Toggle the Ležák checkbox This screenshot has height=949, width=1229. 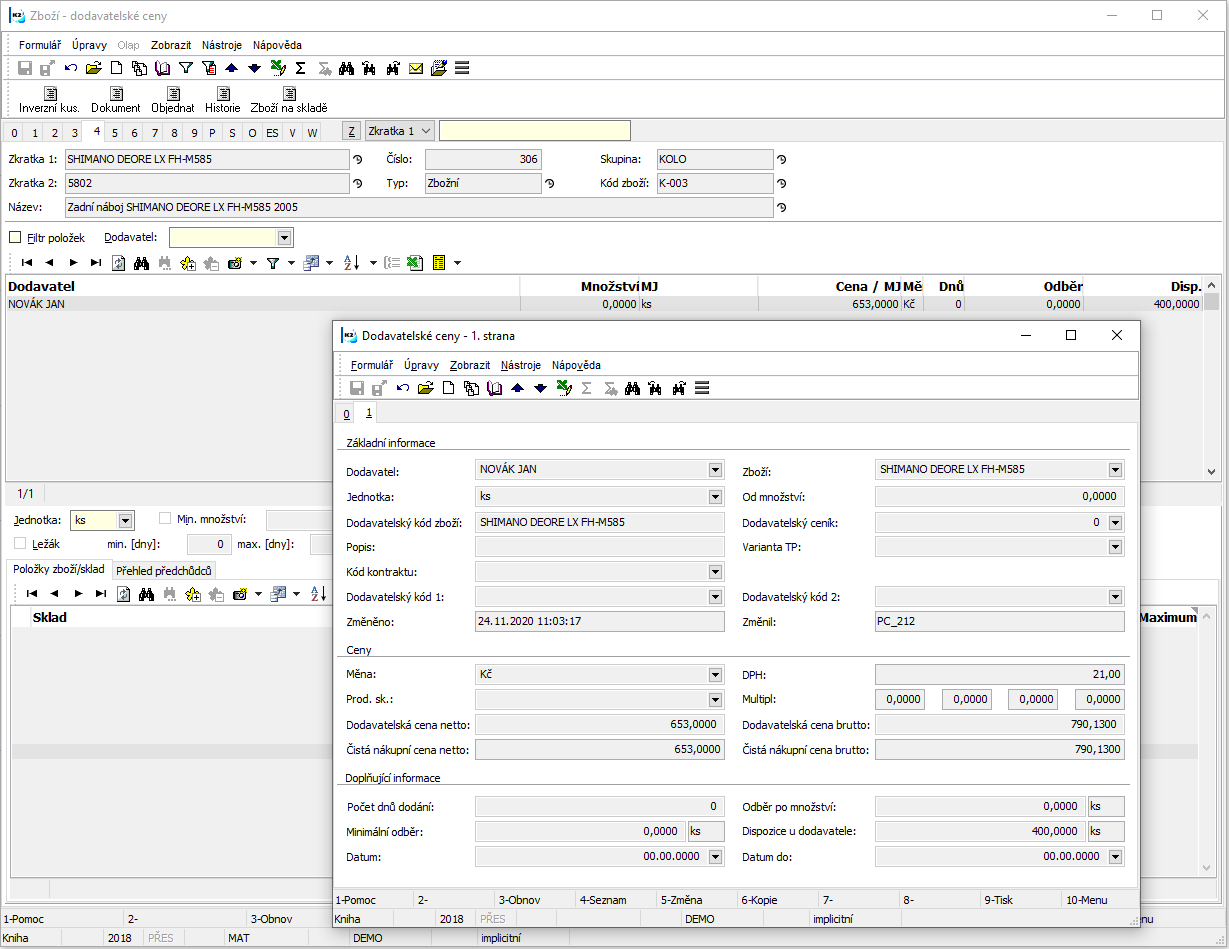[x=21, y=543]
